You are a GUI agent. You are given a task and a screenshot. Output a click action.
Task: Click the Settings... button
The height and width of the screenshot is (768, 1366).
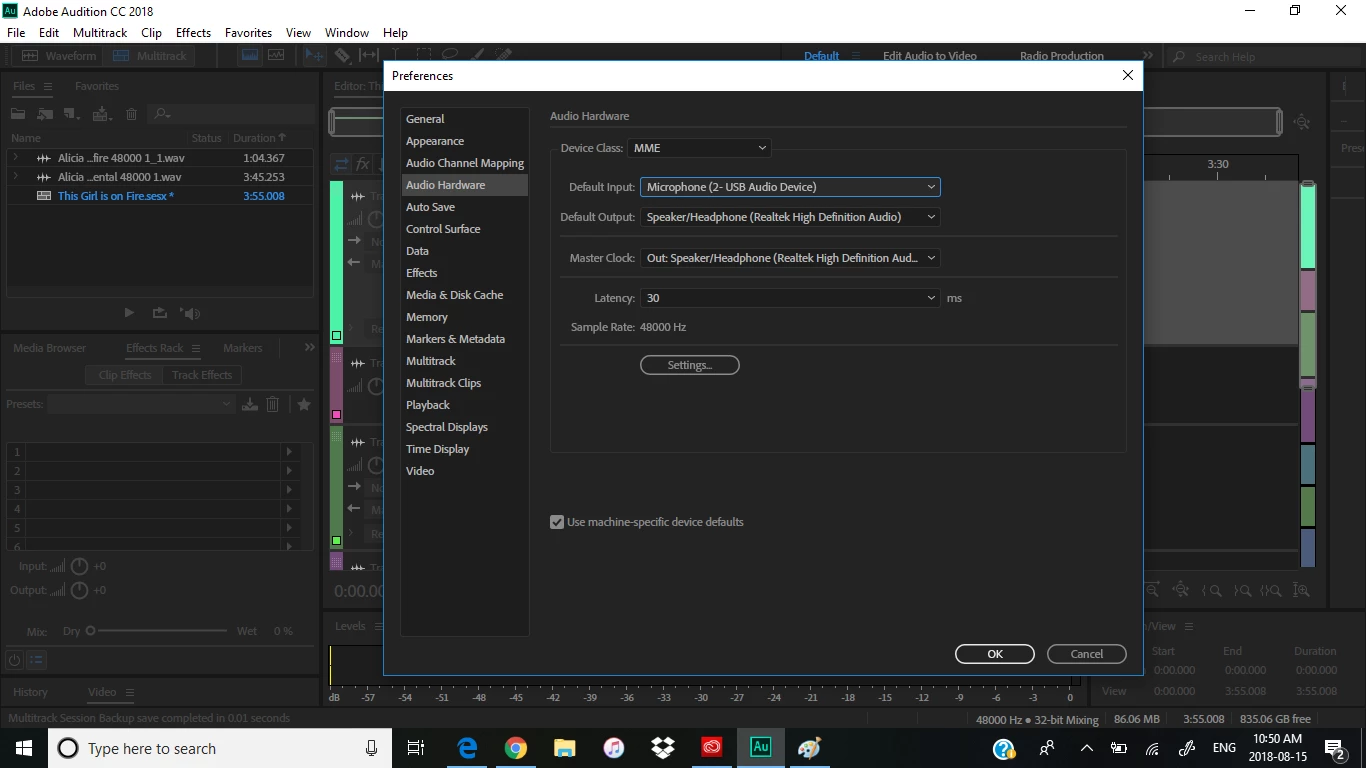pos(690,365)
